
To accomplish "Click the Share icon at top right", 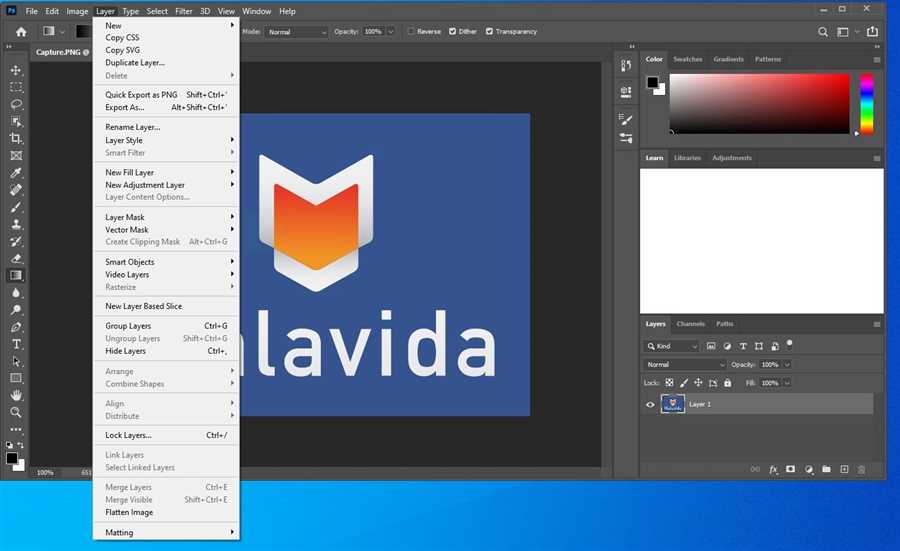I will coord(872,32).
